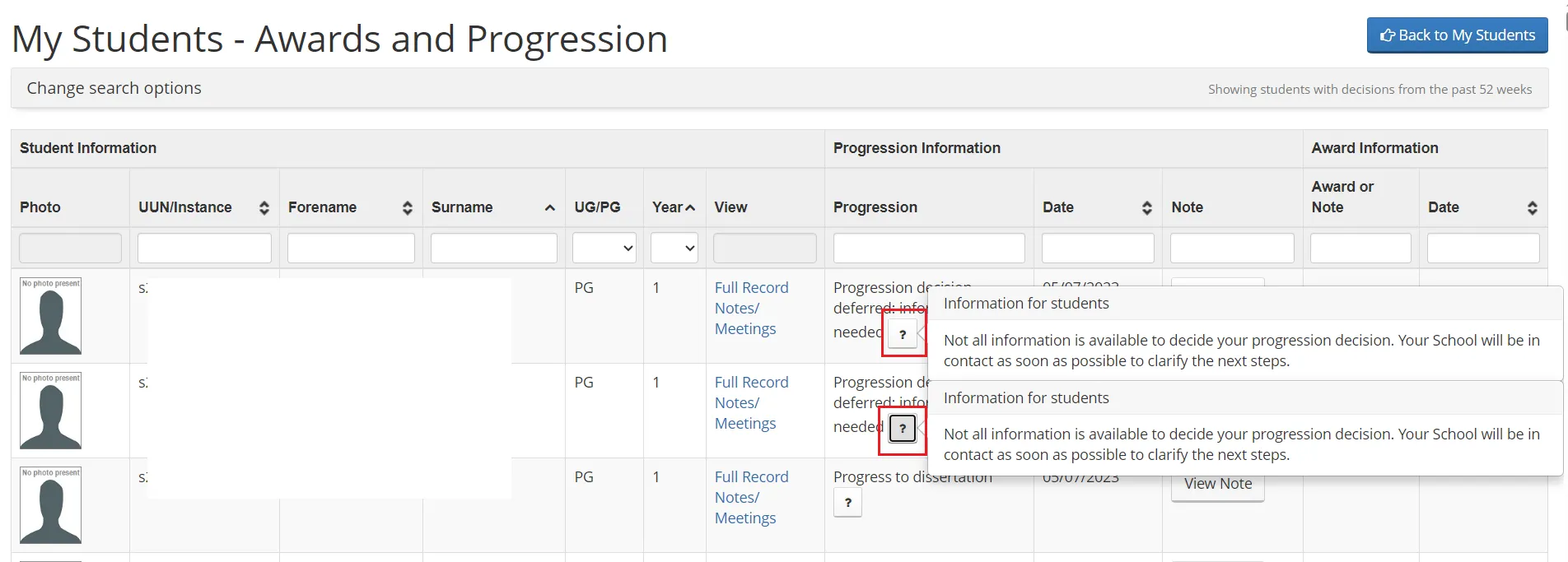This screenshot has width=1568, height=562.
Task: Open Full Record Notes/Meetings for the third student
Action: tap(751, 497)
